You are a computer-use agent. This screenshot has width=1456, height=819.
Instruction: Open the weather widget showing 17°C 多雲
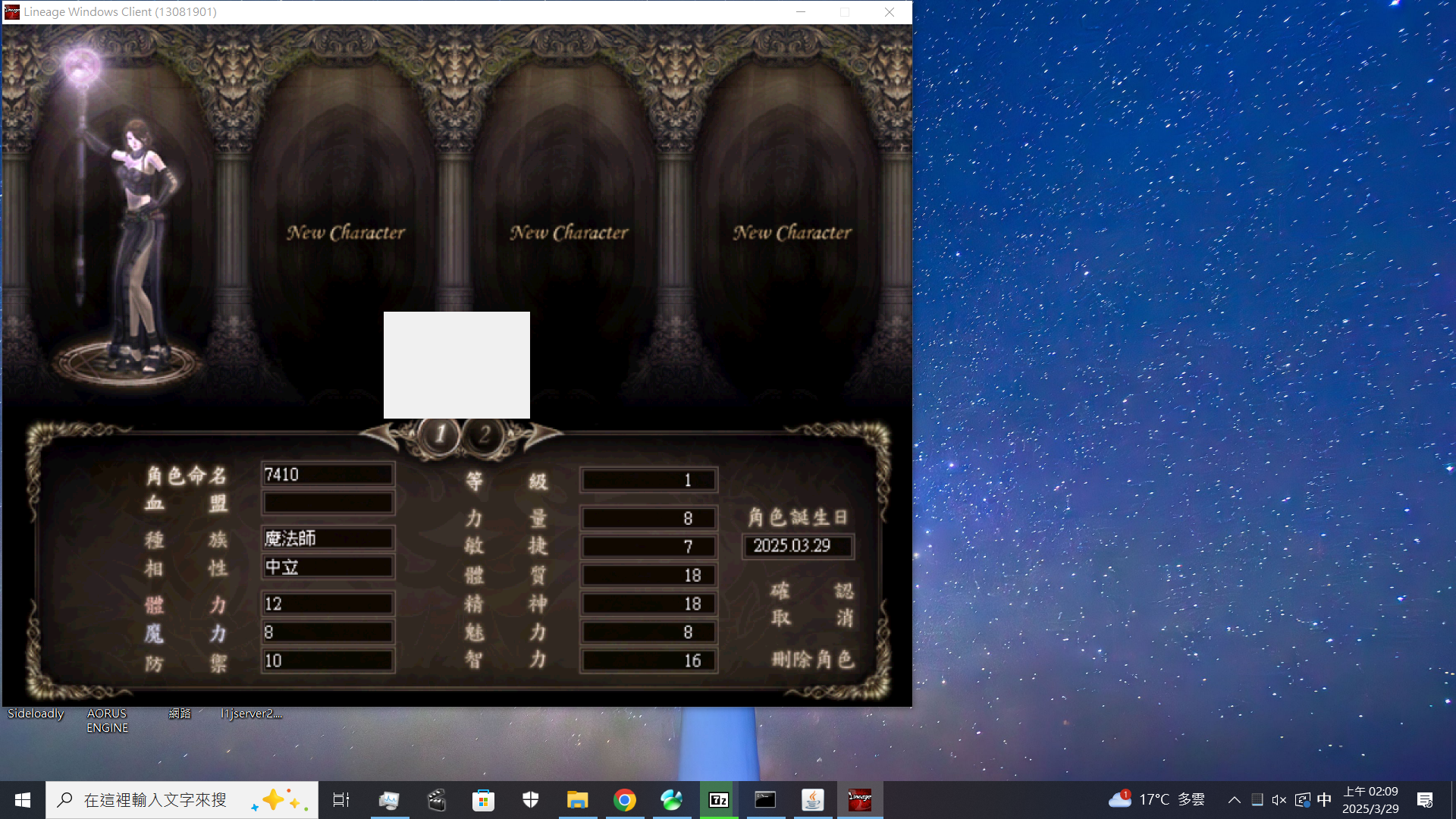pyautogui.click(x=1157, y=799)
